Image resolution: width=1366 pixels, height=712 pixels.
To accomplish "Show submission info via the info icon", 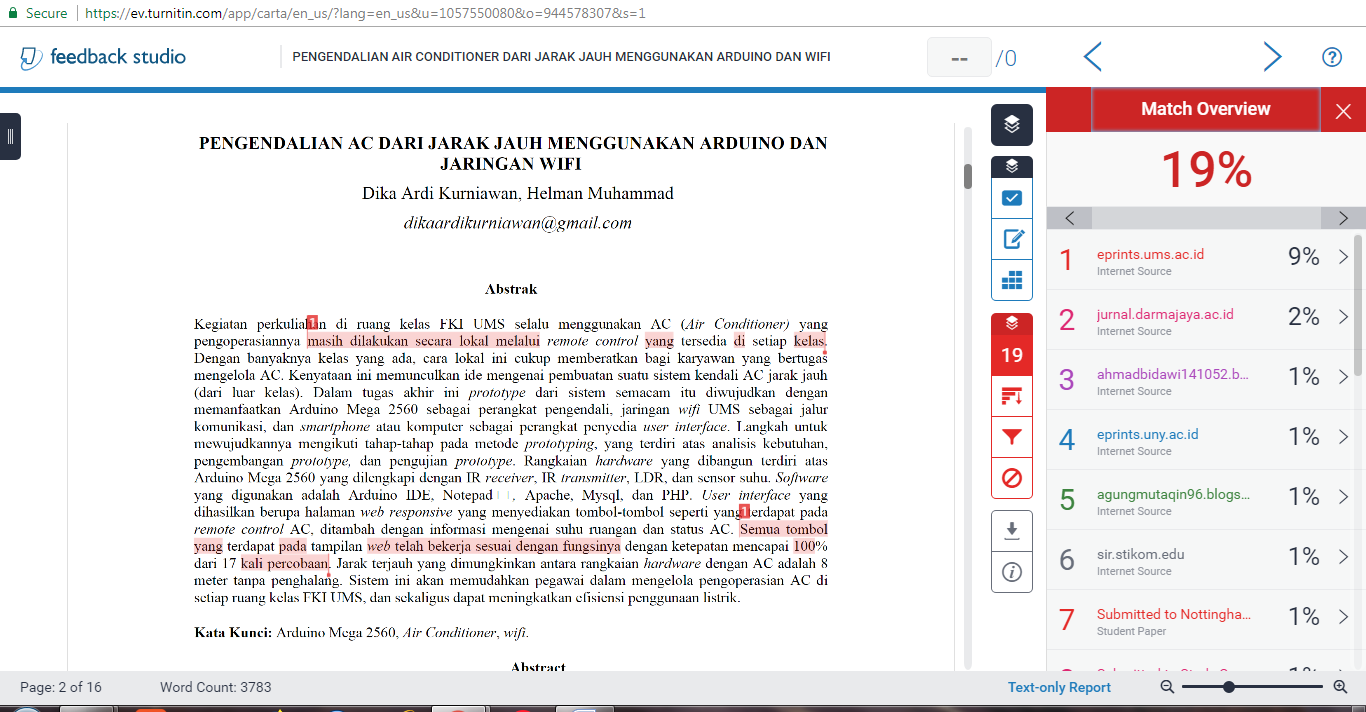I will [1012, 572].
